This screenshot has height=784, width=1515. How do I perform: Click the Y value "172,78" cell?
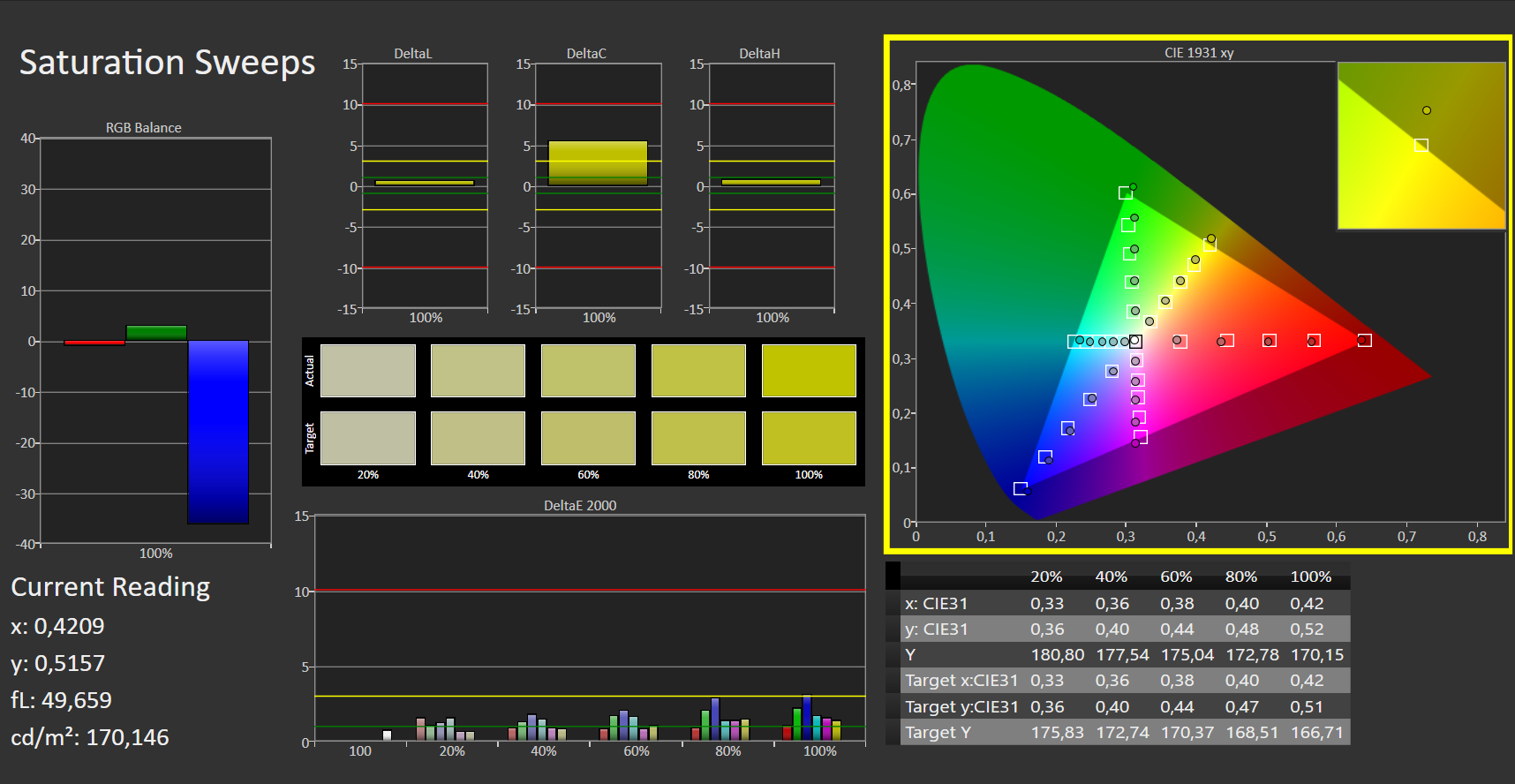[1252, 655]
